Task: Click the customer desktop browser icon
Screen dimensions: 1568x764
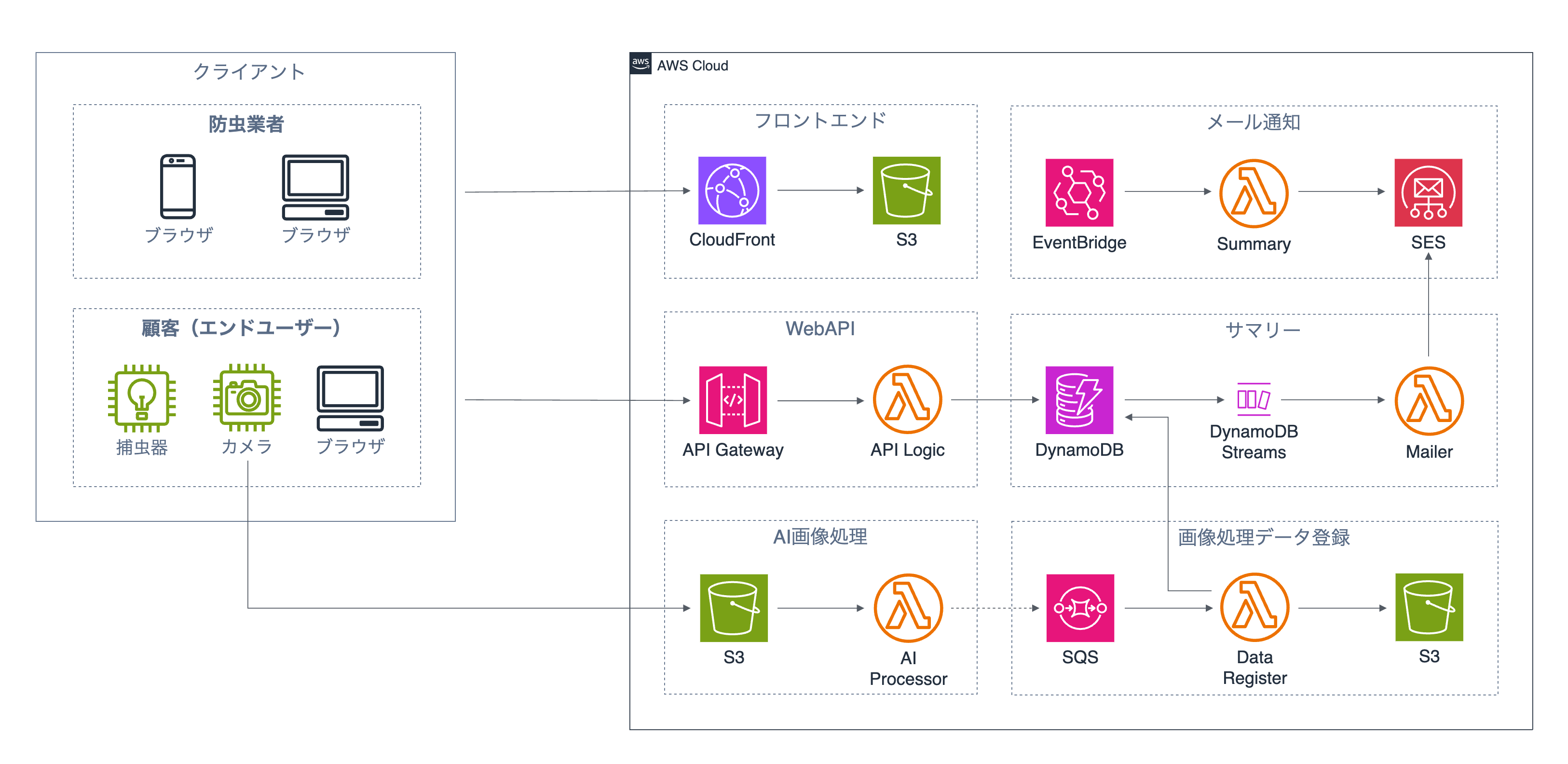Action: [350, 398]
